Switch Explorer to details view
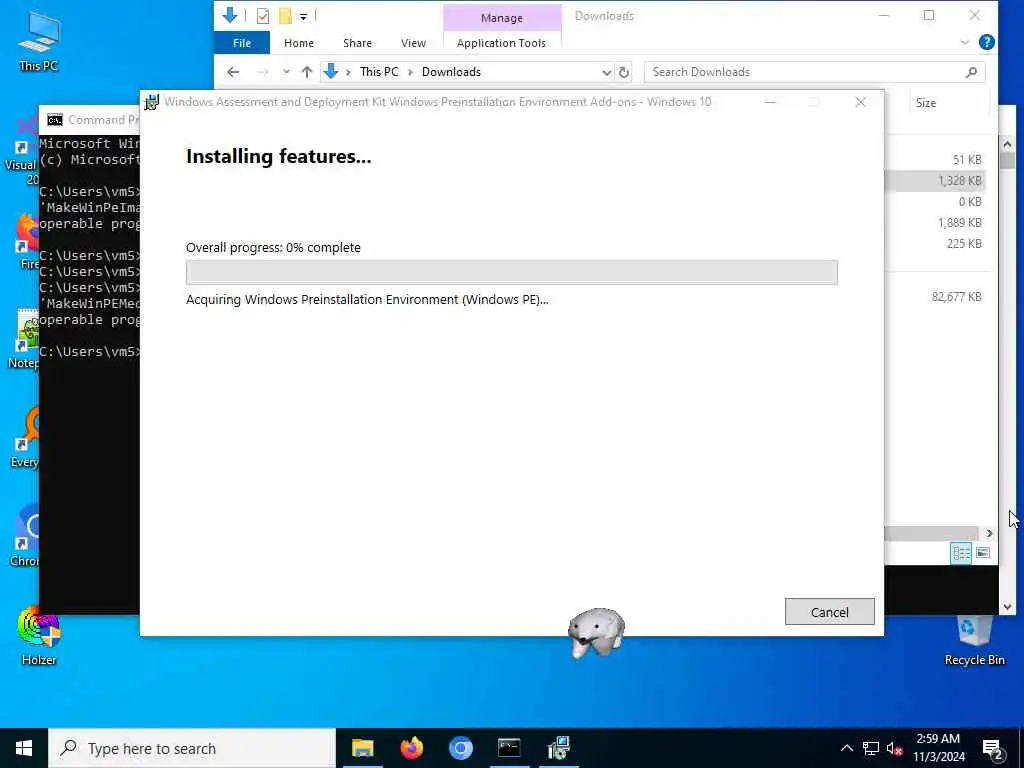Image resolution: width=1024 pixels, height=768 pixels. tap(961, 553)
